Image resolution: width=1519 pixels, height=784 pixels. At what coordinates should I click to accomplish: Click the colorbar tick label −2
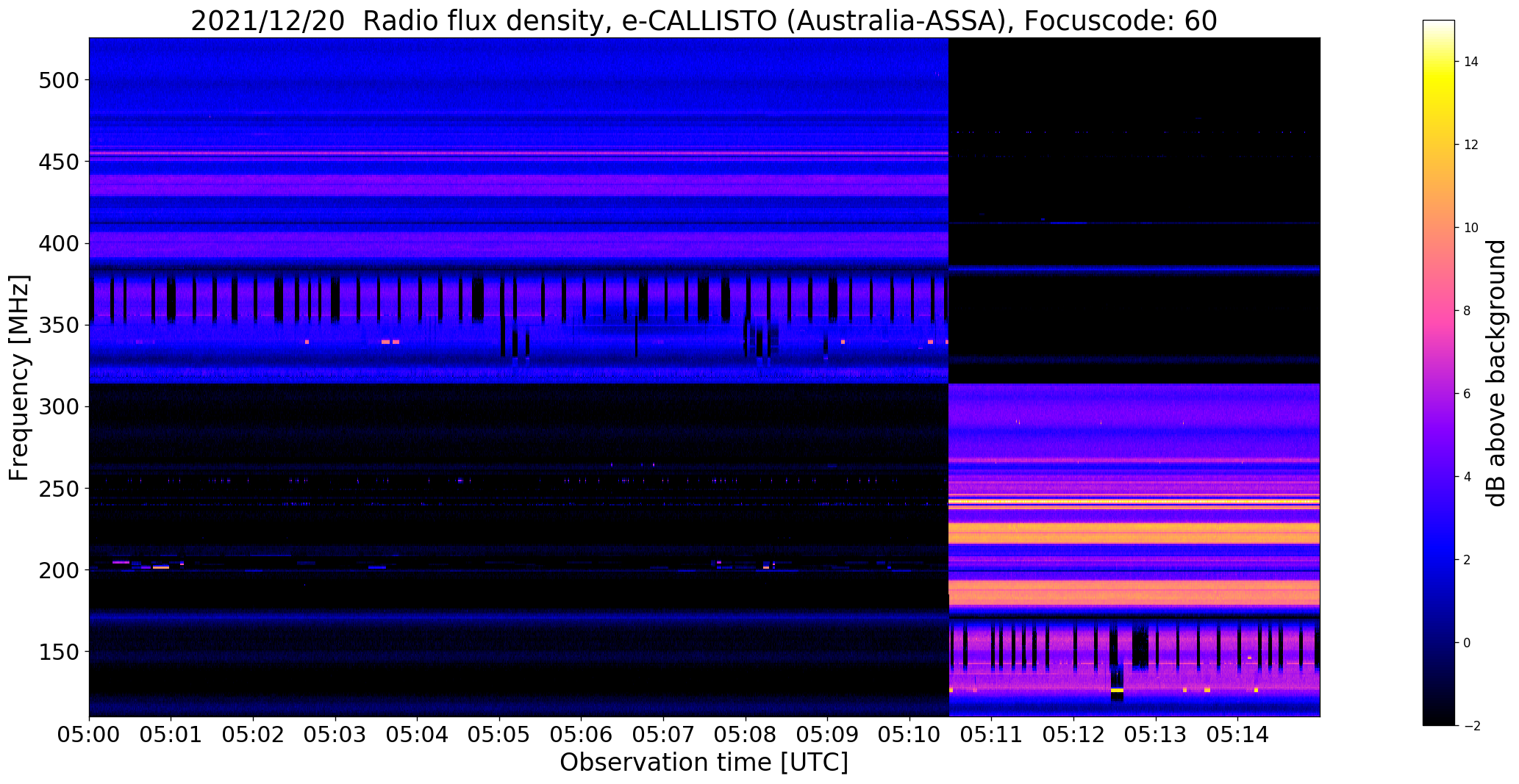pyautogui.click(x=1471, y=726)
